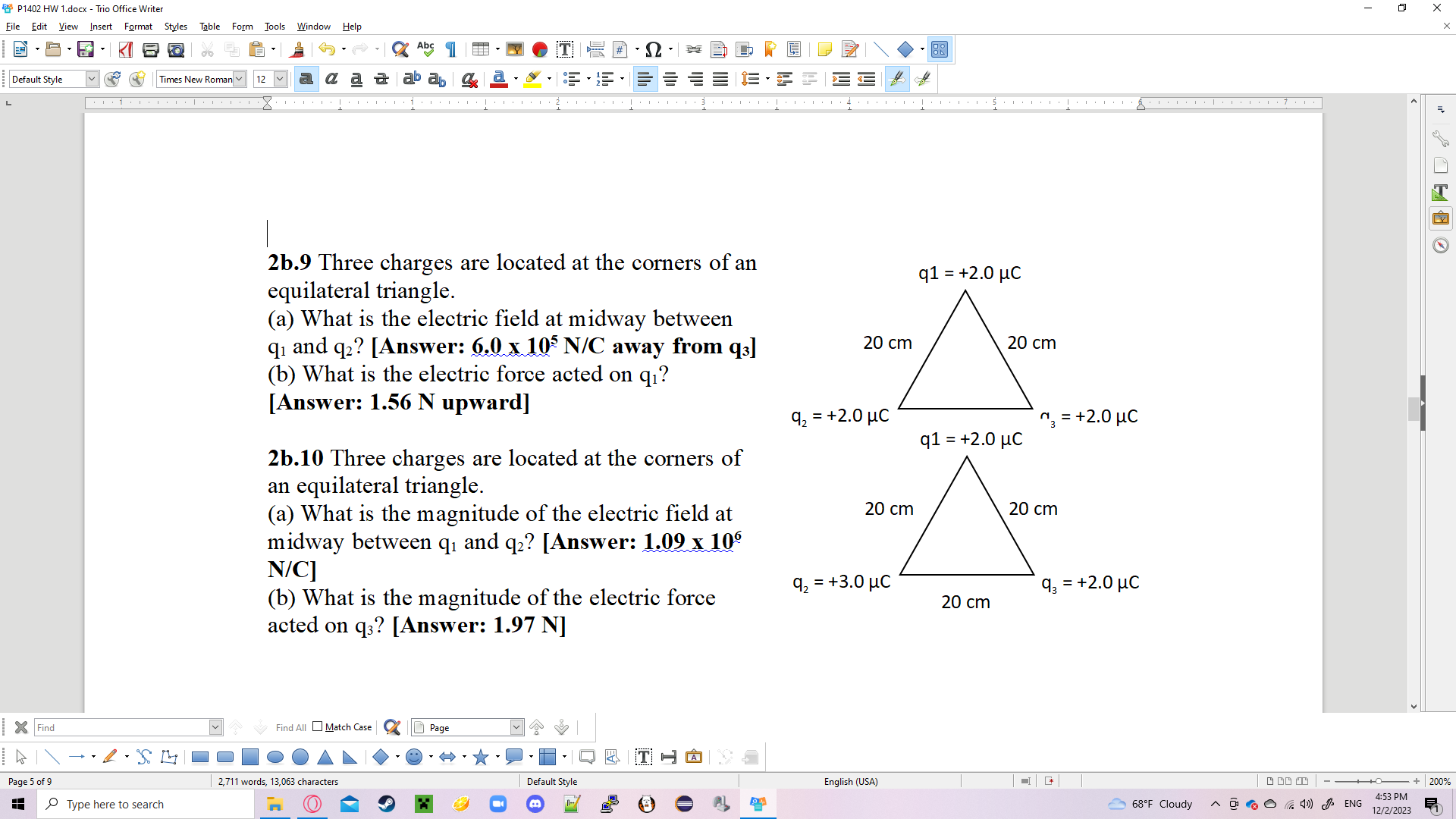Insert a text box
1456x819 pixels.
(x=565, y=49)
